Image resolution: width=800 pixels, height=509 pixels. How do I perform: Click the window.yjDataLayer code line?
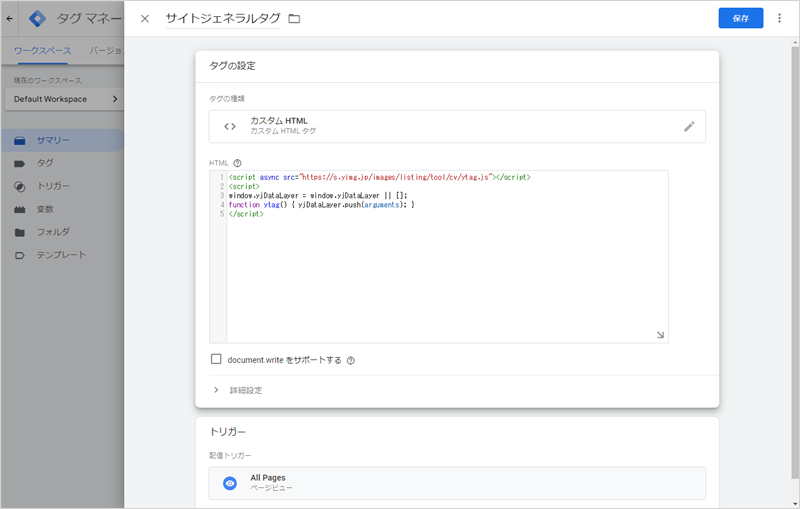click(x=318, y=195)
